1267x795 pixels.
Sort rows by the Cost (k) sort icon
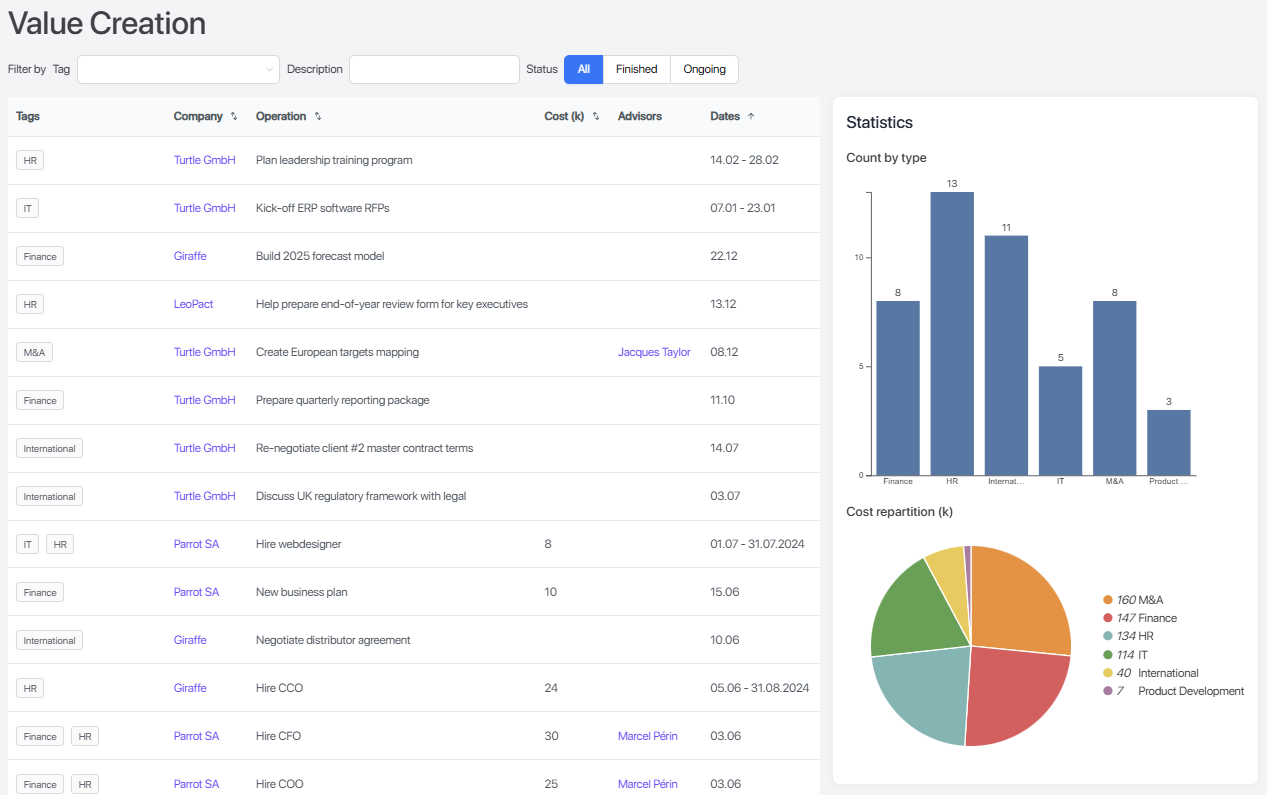pyautogui.click(x=594, y=116)
